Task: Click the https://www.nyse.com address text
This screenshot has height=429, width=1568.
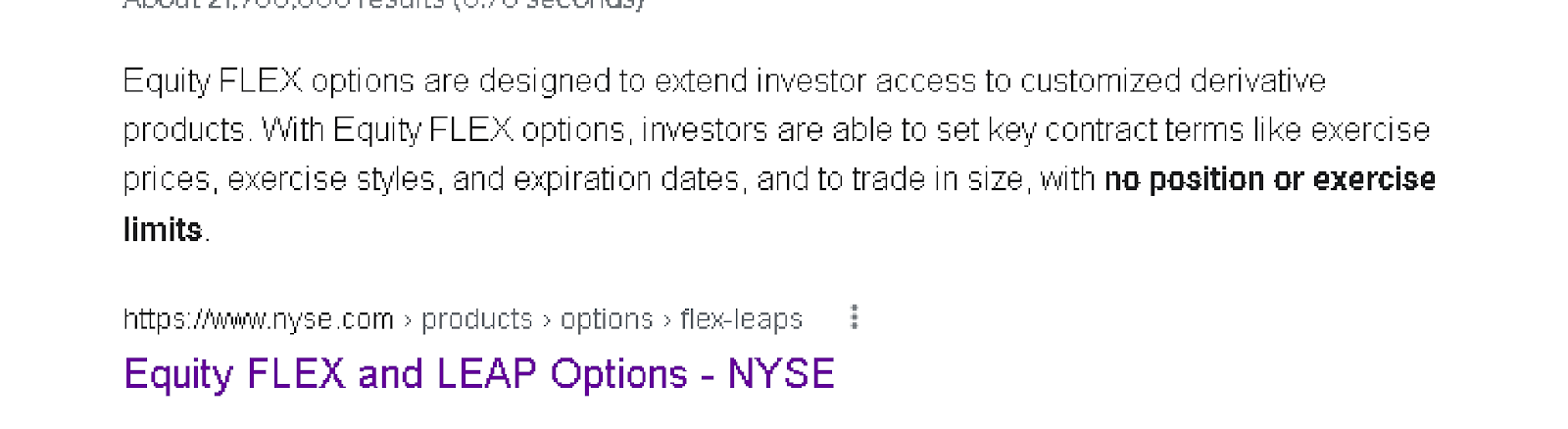Action: tap(259, 319)
